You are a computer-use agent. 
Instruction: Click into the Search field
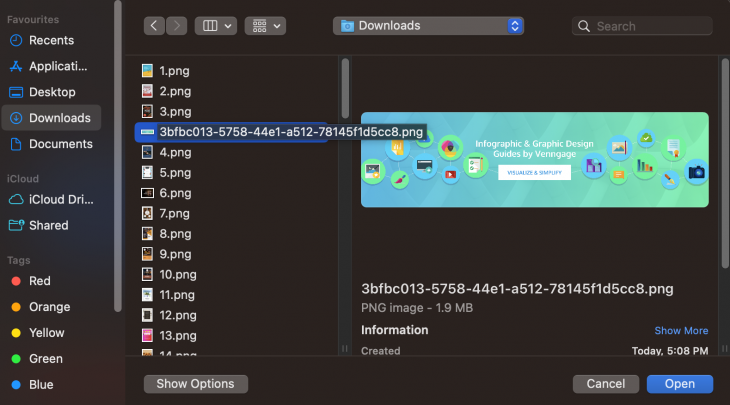coord(645,26)
